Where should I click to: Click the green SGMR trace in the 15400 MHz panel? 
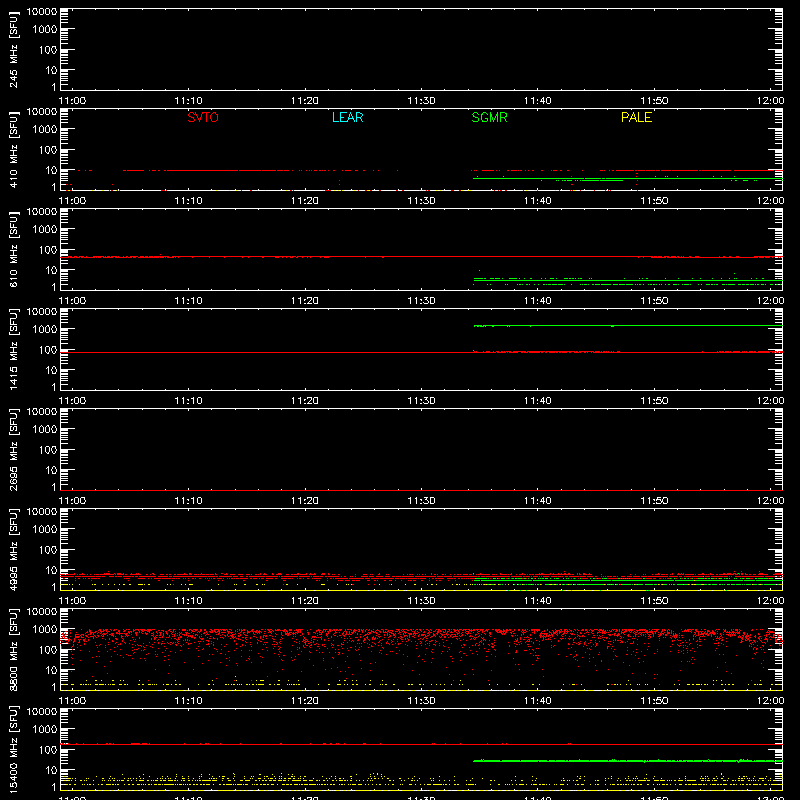coord(628,761)
